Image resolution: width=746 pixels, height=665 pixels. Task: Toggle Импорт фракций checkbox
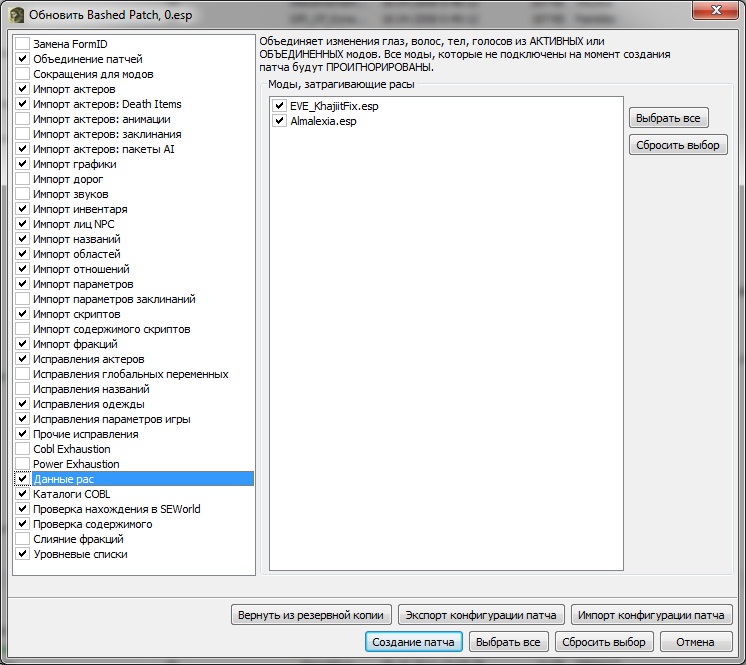pyautogui.click(x=22, y=344)
